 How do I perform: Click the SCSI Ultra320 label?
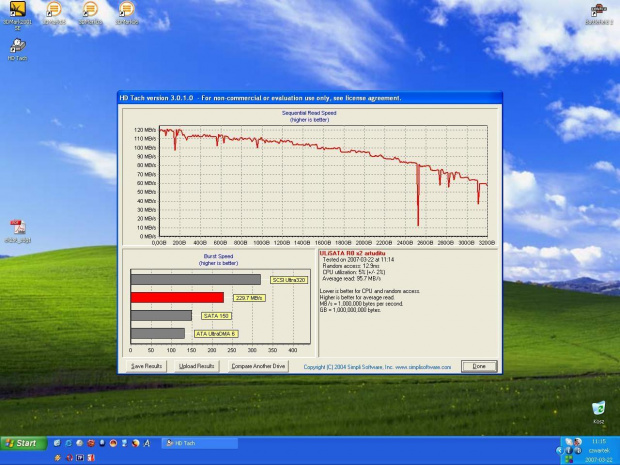(x=289, y=280)
